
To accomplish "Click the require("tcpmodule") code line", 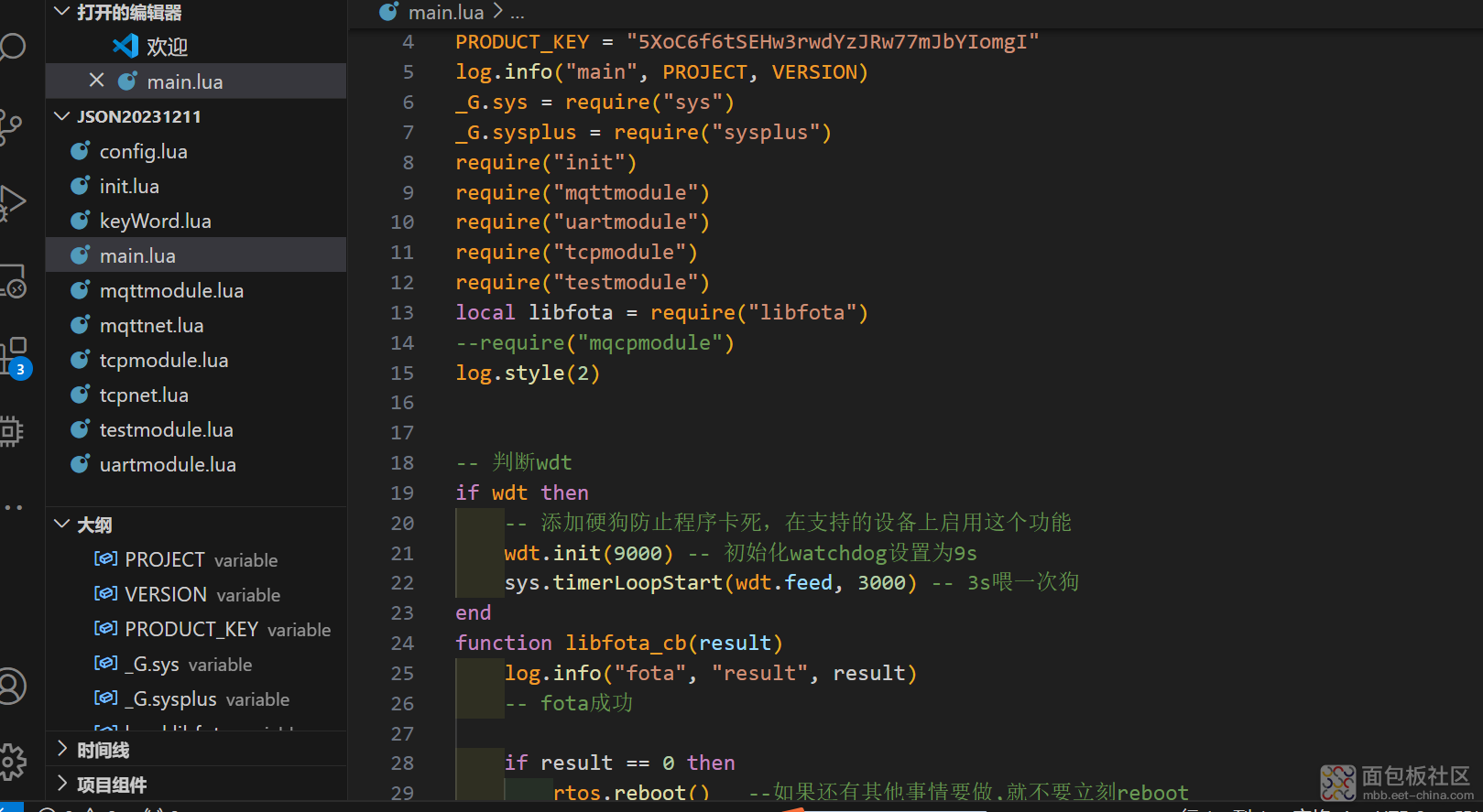I will click(577, 252).
